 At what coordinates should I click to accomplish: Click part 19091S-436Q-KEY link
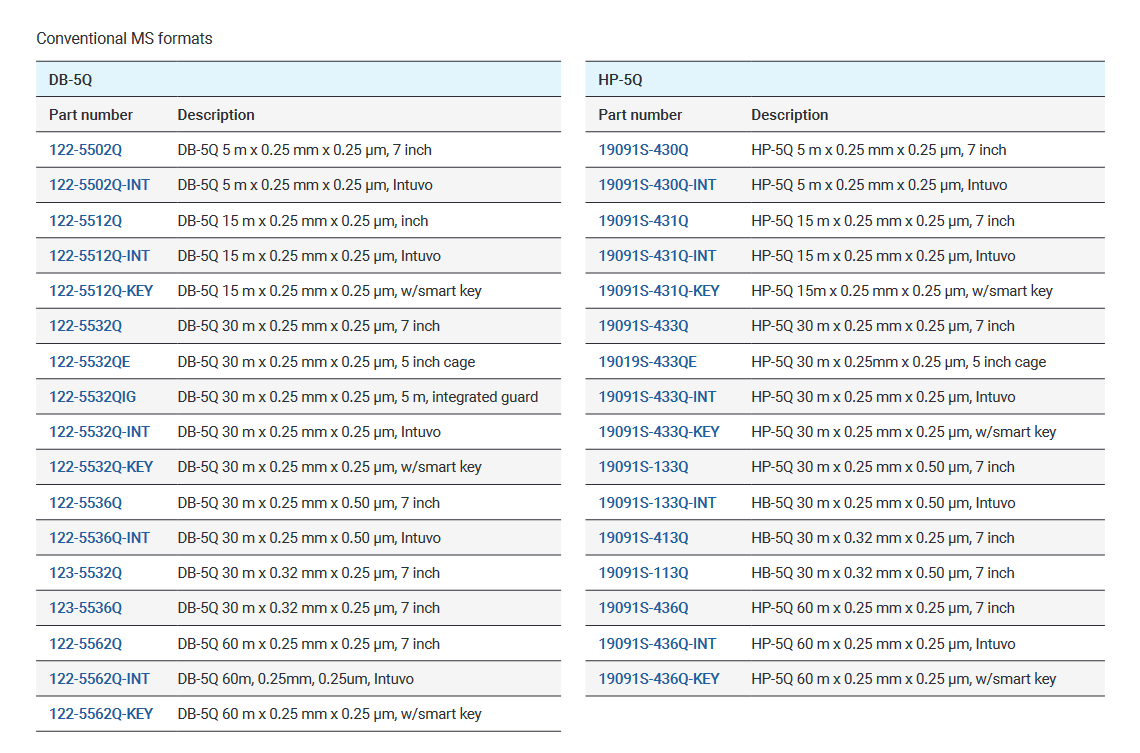click(x=659, y=679)
